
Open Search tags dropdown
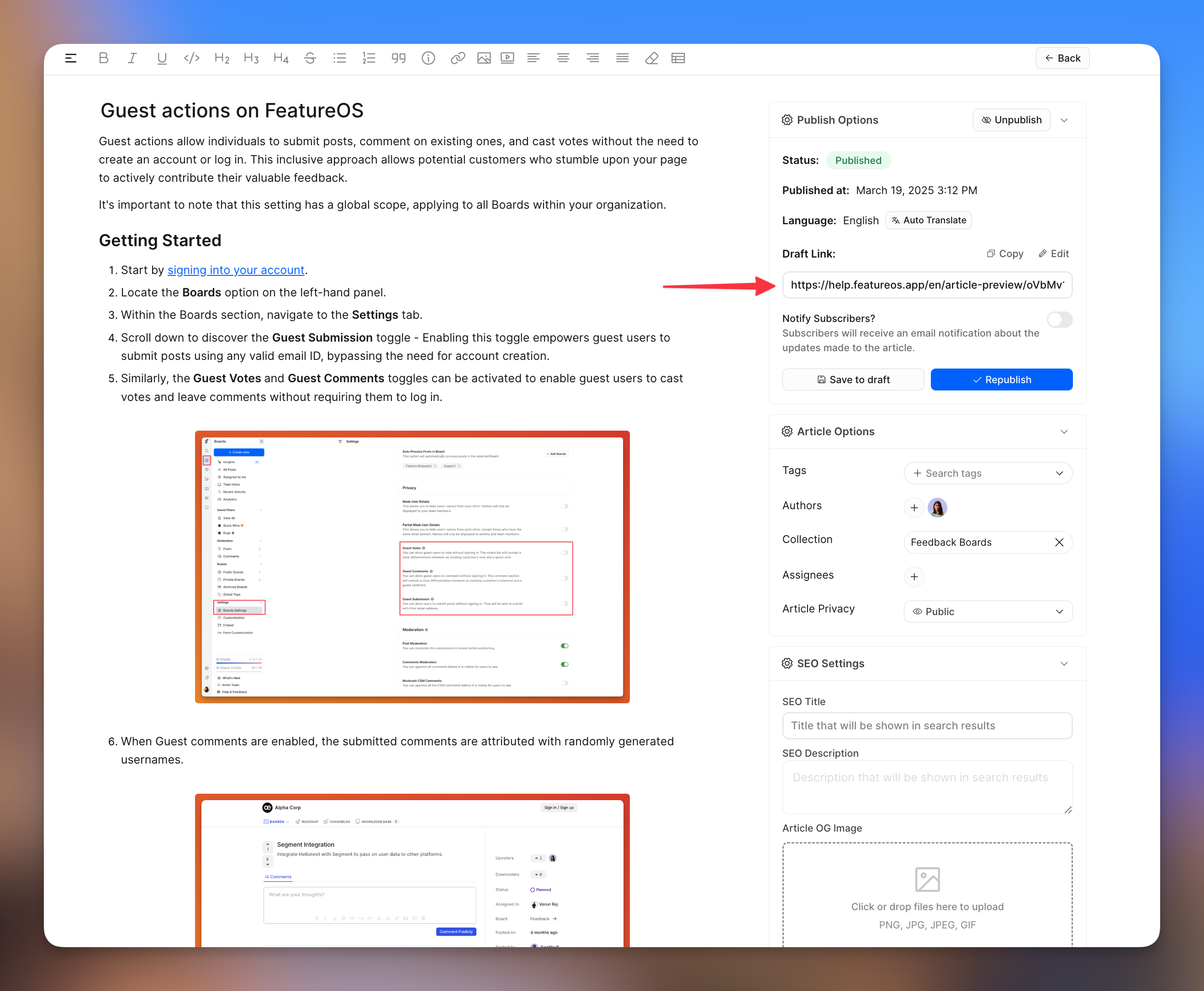(988, 473)
